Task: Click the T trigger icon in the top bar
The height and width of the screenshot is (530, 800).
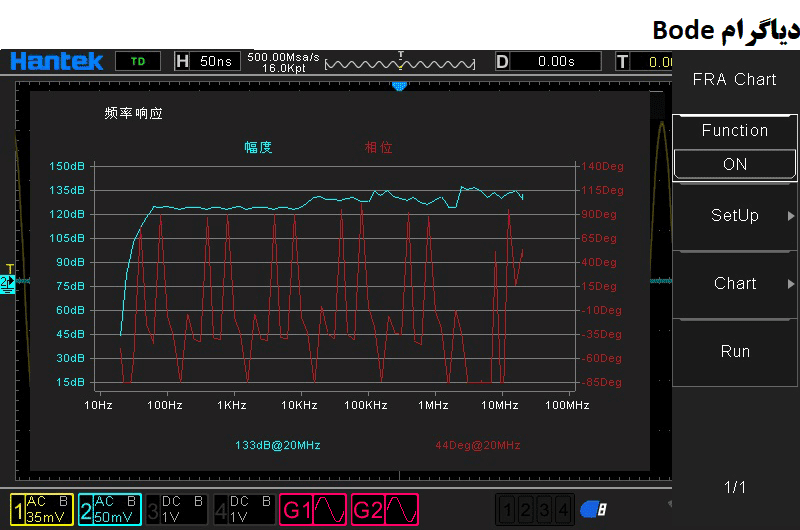Action: (622, 62)
